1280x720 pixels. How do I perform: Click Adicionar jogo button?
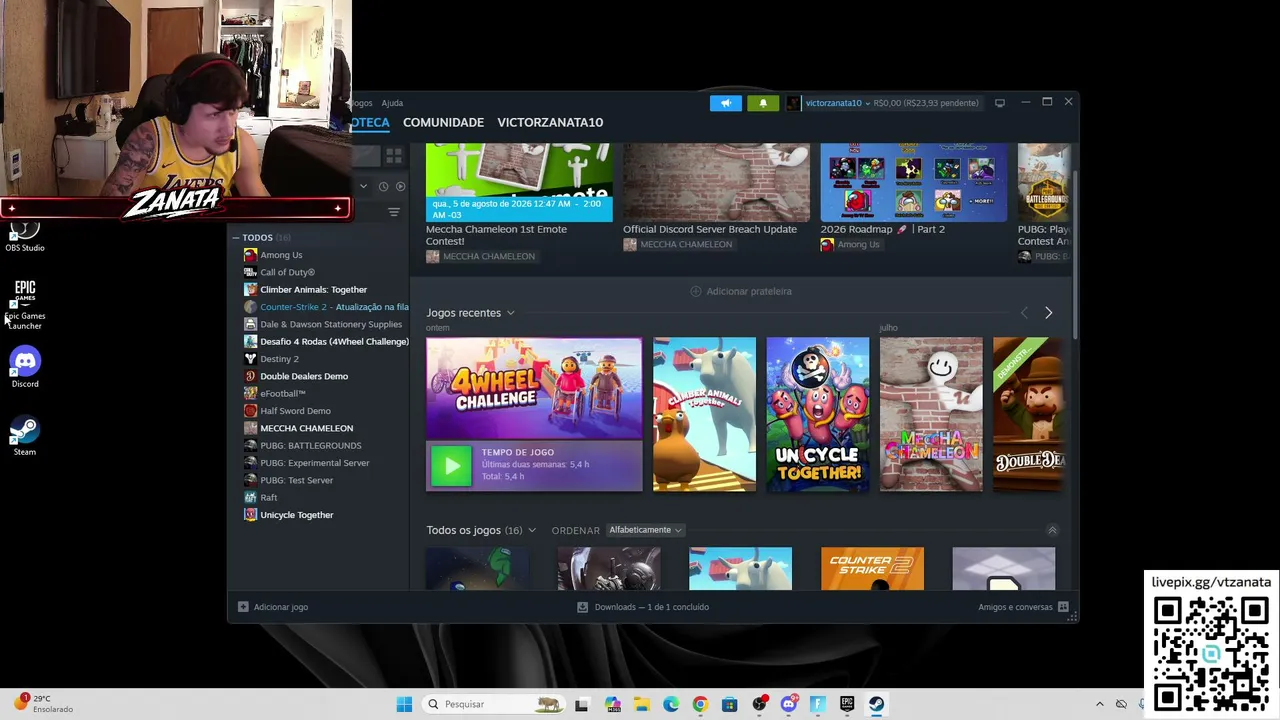coord(273,607)
